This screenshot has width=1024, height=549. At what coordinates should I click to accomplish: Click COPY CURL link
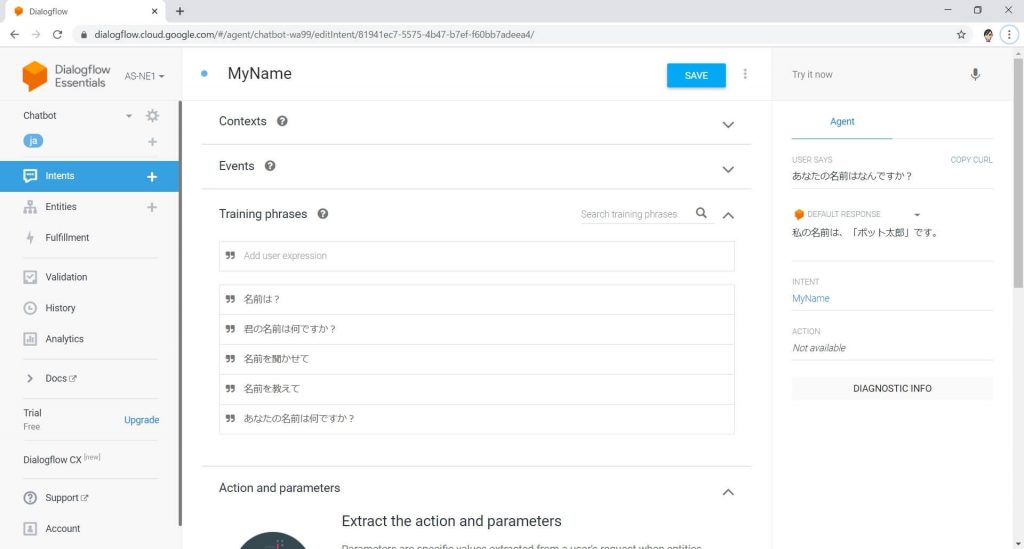(971, 159)
